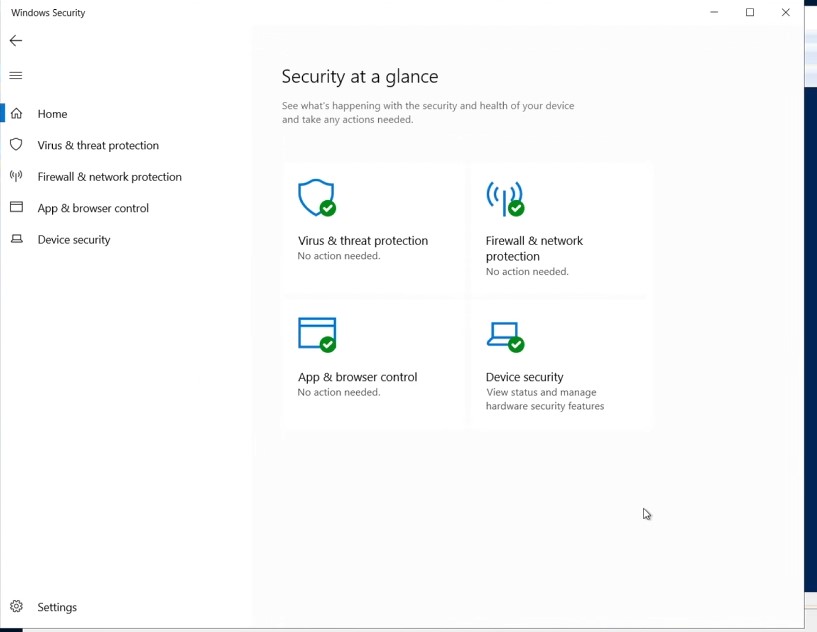
Task: Click the 'Security at a glance' heading
Action: coord(360,77)
